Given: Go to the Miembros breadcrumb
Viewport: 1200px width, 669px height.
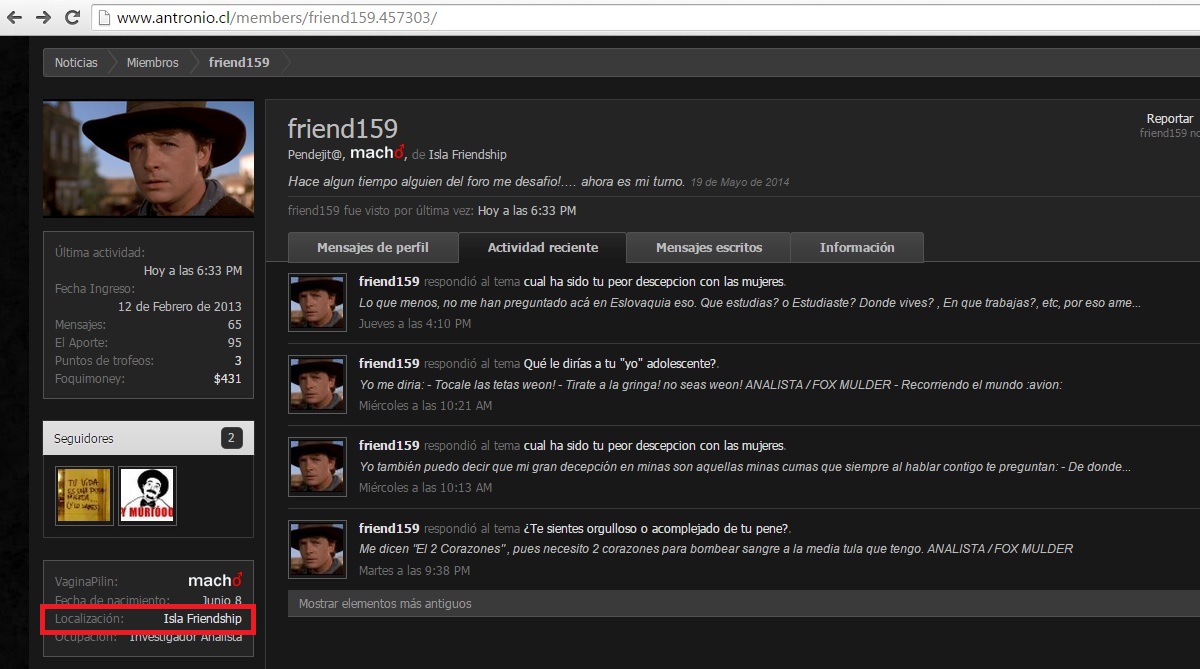Looking at the screenshot, I should (152, 62).
